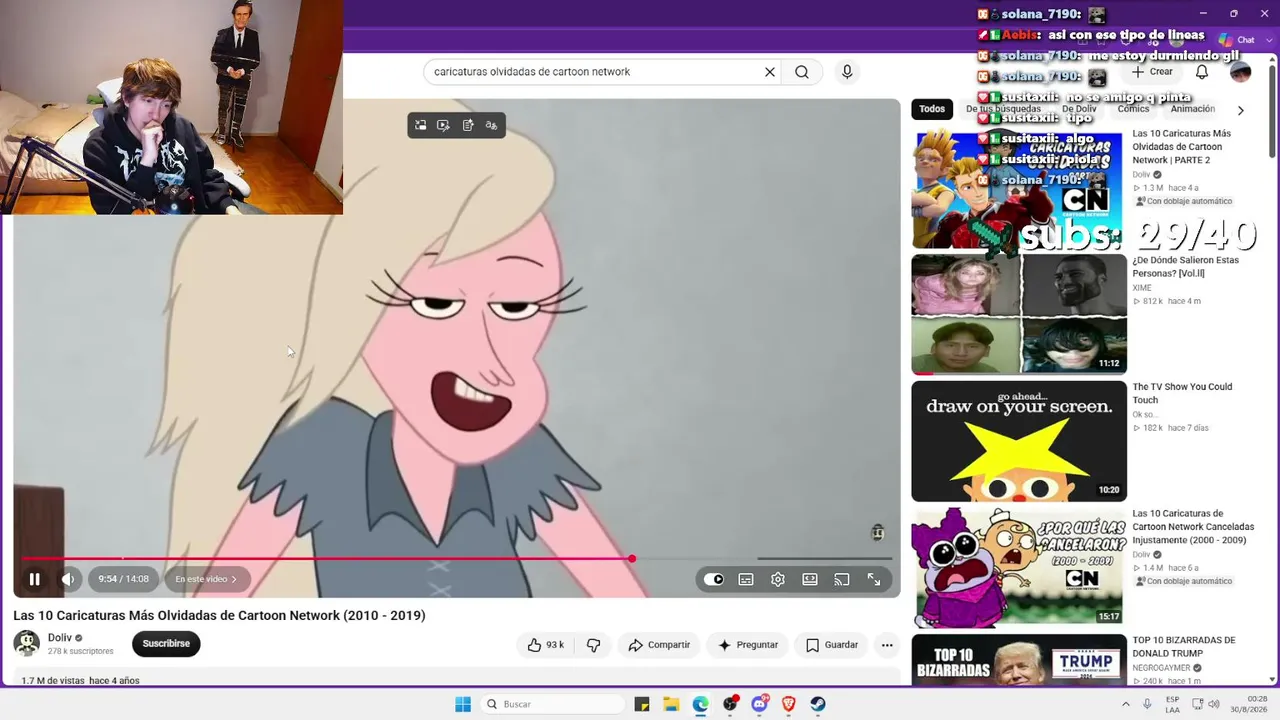This screenshot has width=1280, height=720.
Task: Open the taskbar microphone tray icon
Action: 1147,704
